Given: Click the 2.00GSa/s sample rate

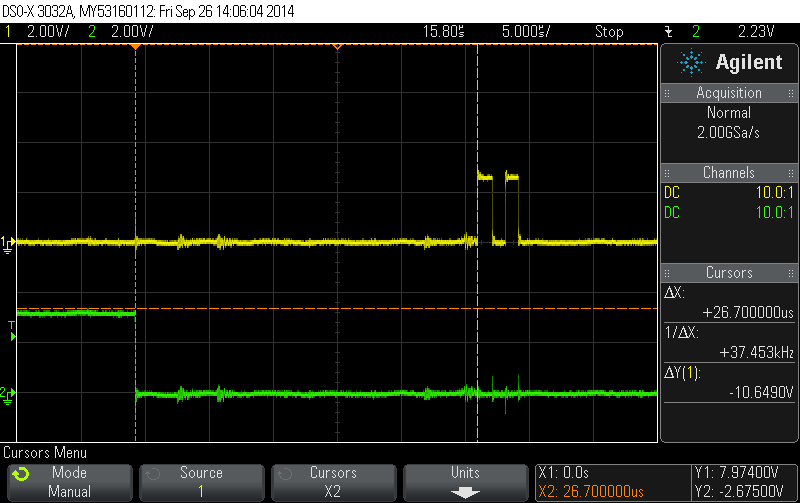Looking at the screenshot, I should click(x=729, y=133).
